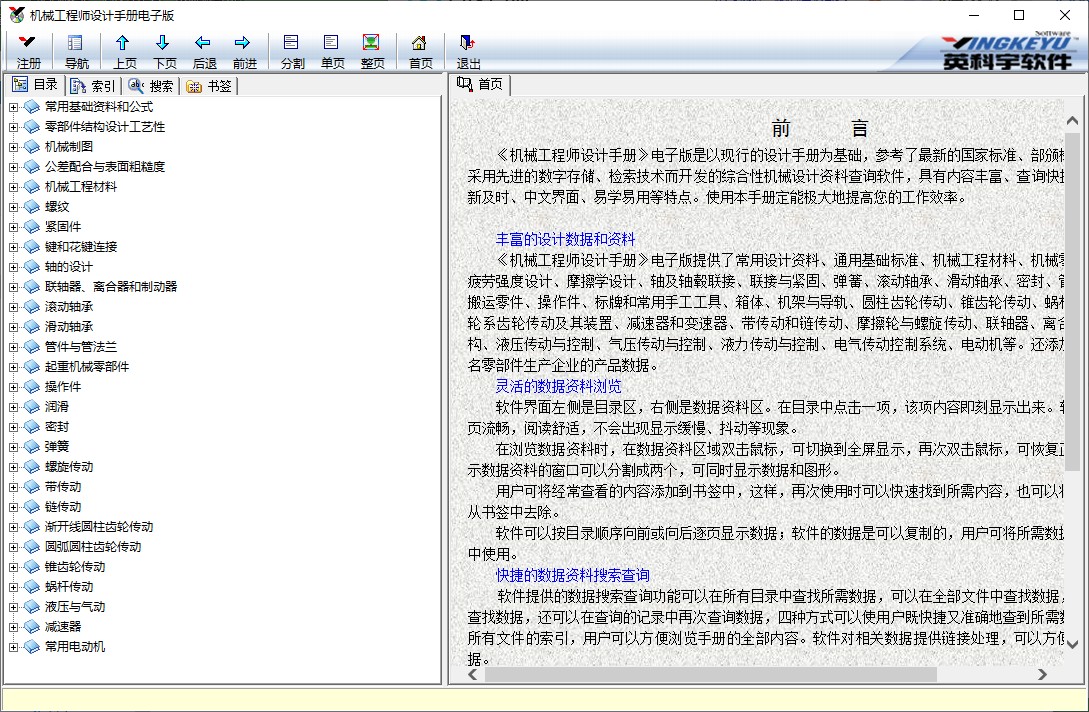Go to next page with 下页 arrow

(x=164, y=51)
